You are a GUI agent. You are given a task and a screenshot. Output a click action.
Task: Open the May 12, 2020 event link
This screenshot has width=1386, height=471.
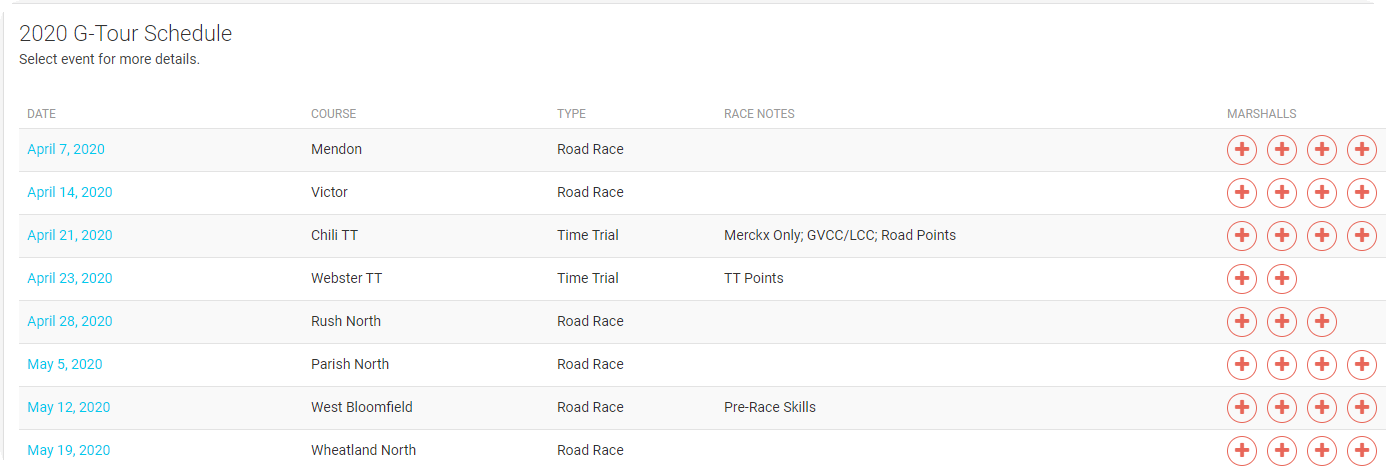pyautogui.click(x=69, y=407)
